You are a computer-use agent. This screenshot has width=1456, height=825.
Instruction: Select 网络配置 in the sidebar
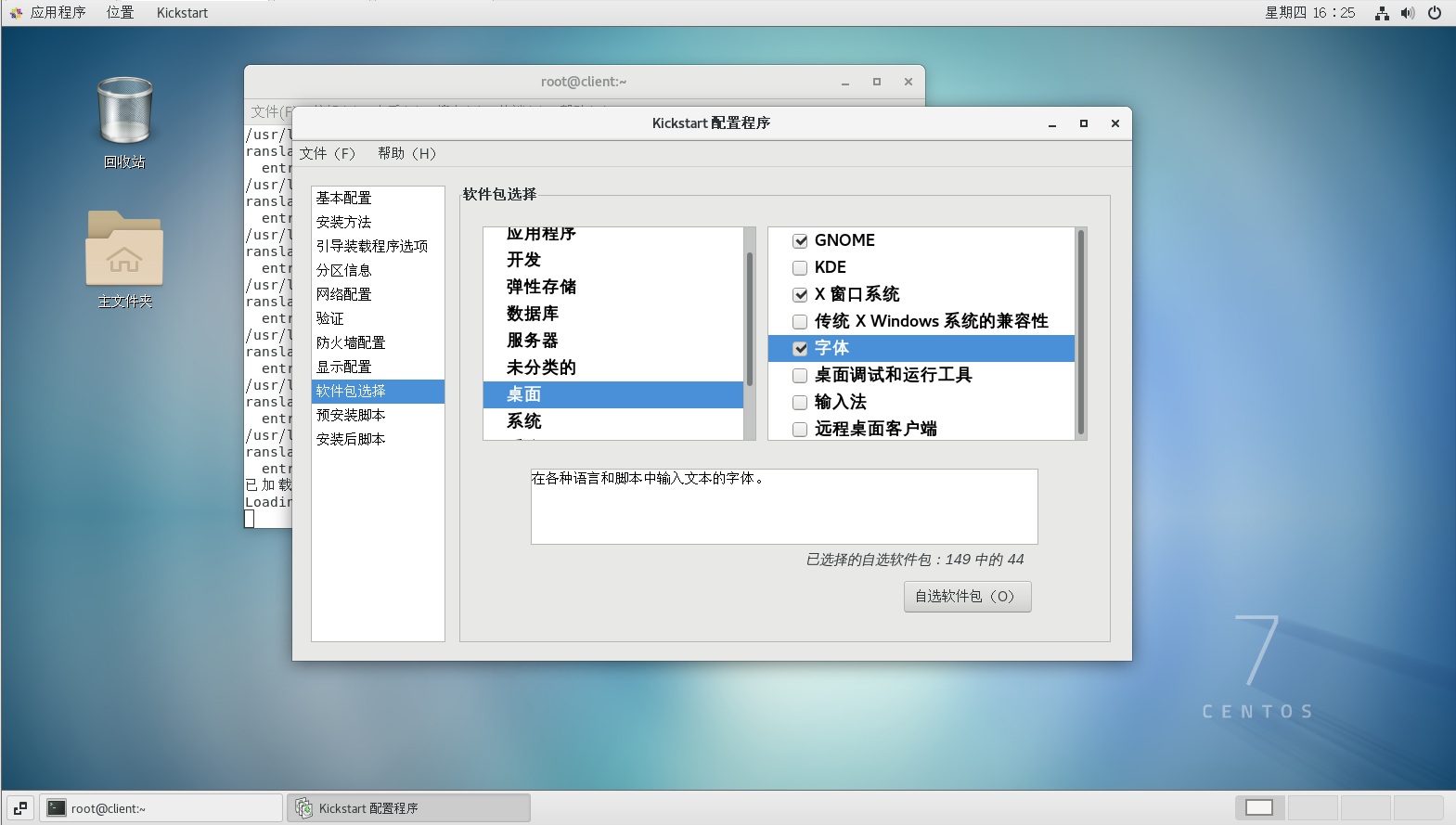pyautogui.click(x=378, y=295)
